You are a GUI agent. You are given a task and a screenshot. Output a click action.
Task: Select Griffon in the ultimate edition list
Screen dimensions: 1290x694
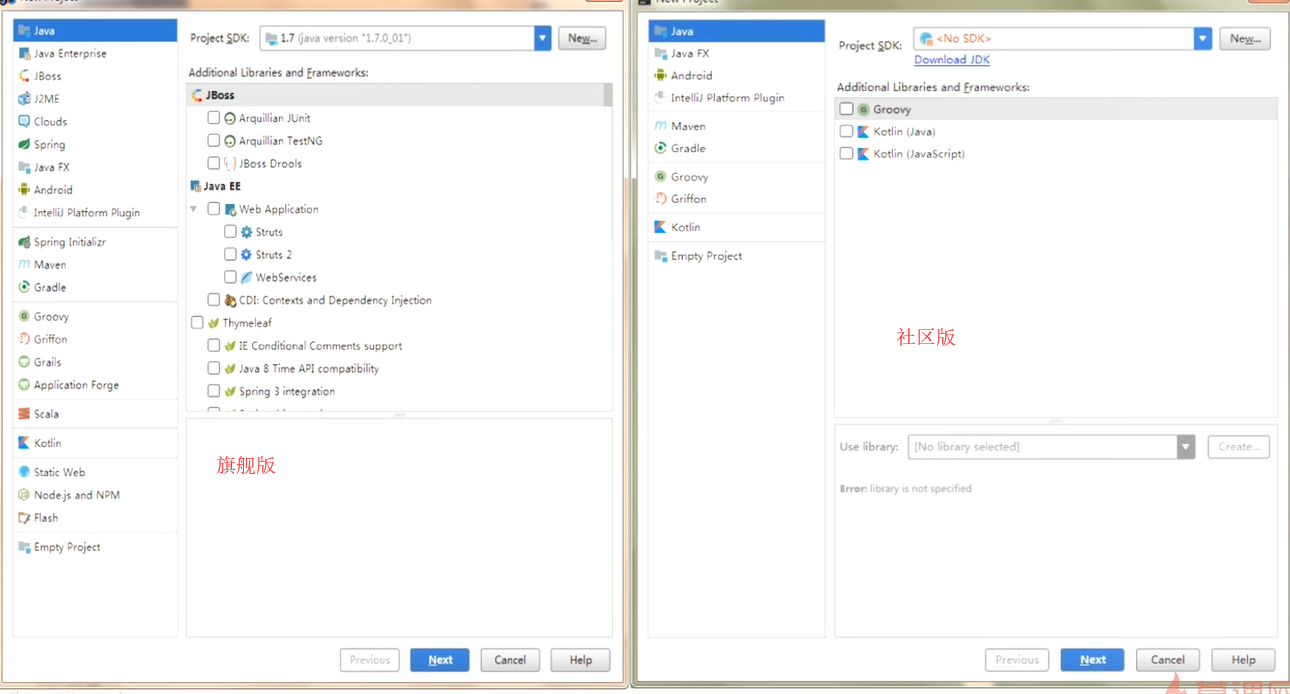50,340
